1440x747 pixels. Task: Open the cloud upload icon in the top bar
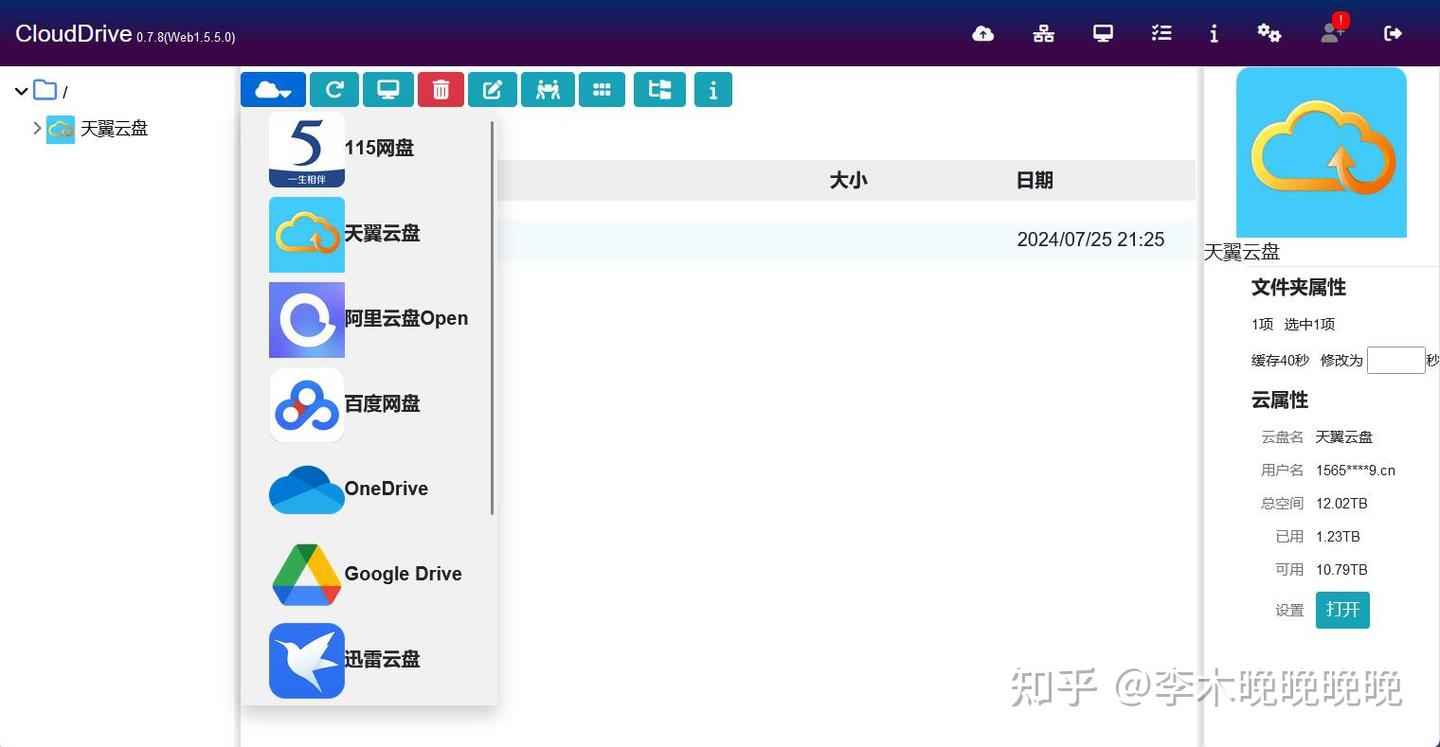coord(983,33)
